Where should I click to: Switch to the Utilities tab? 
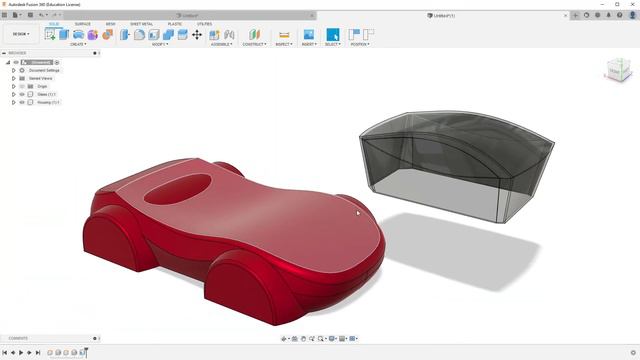[204, 24]
